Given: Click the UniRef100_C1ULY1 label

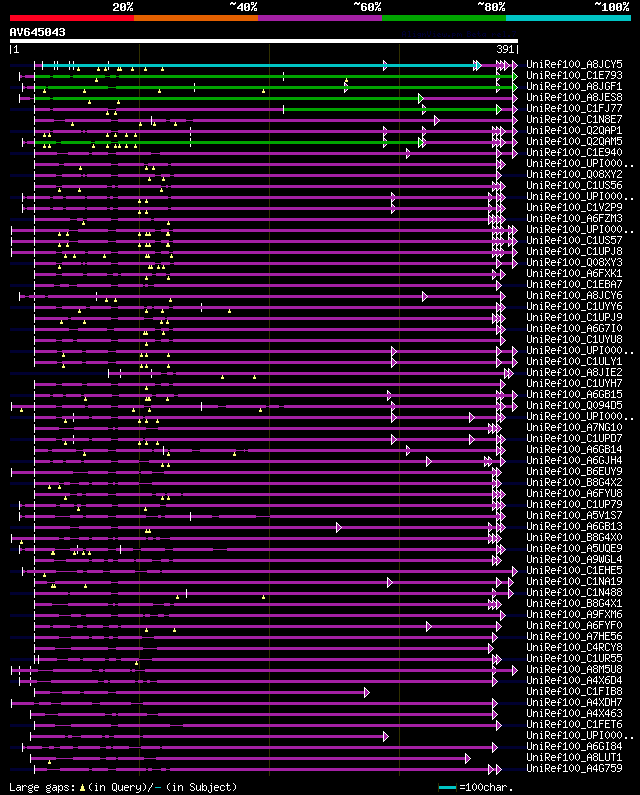Looking at the screenshot, I should (574, 362).
